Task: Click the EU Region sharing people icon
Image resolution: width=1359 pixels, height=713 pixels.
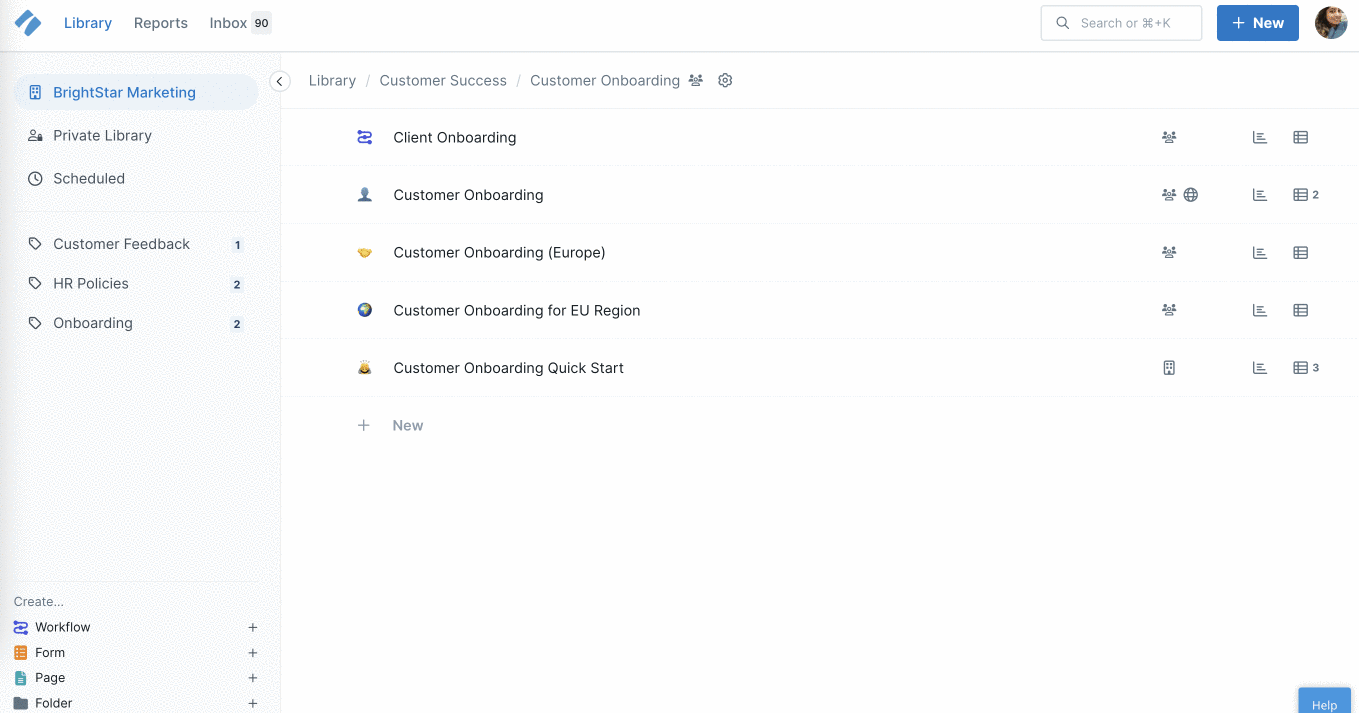Action: pyautogui.click(x=1169, y=310)
